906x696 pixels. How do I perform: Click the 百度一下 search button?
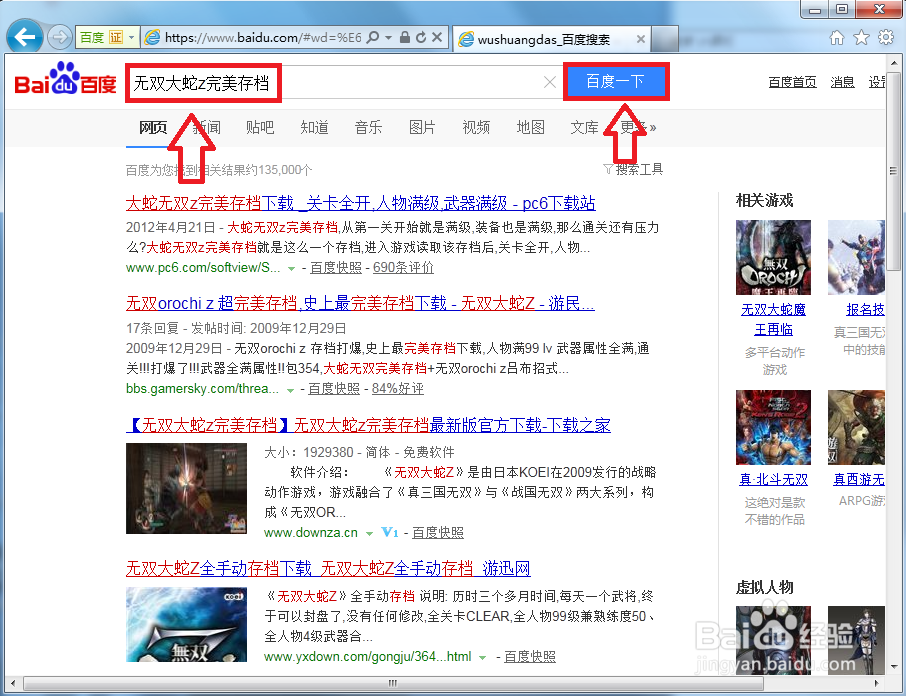[x=616, y=81]
